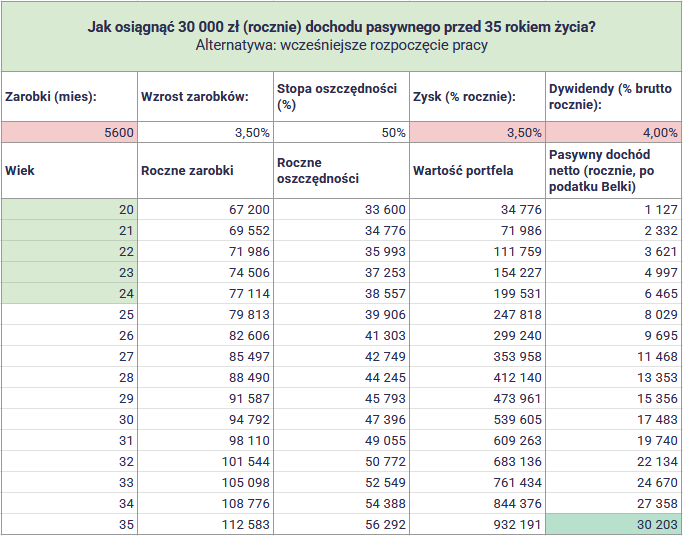Click the Wzrost zarobków value 3,50%

click(205, 132)
